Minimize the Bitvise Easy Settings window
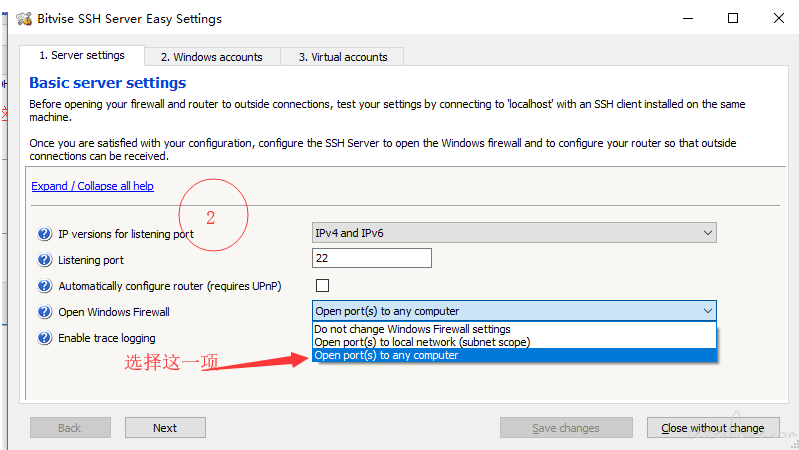The width and height of the screenshot is (799, 450). point(688,18)
